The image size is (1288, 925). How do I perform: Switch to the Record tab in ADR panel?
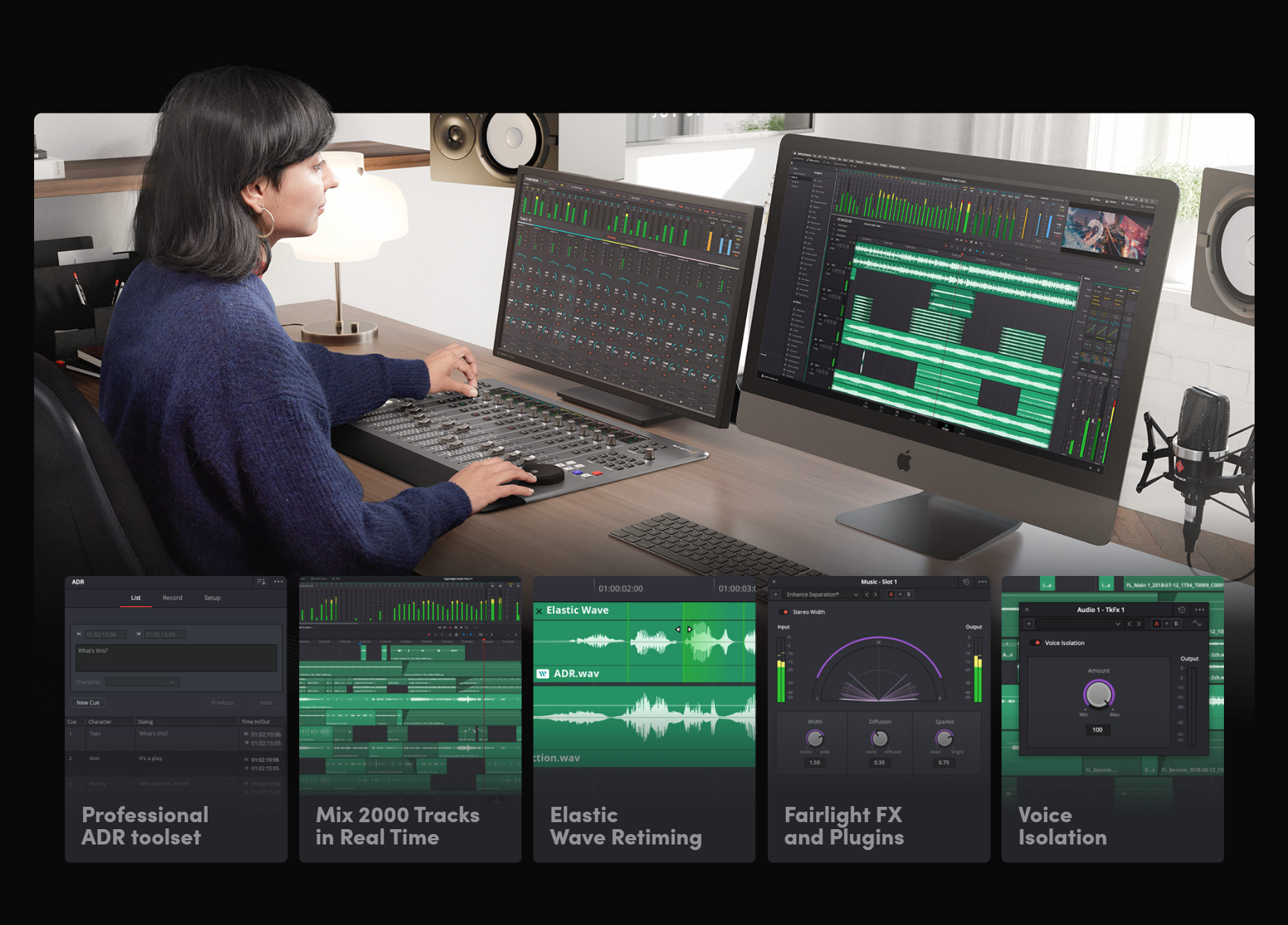click(172, 598)
